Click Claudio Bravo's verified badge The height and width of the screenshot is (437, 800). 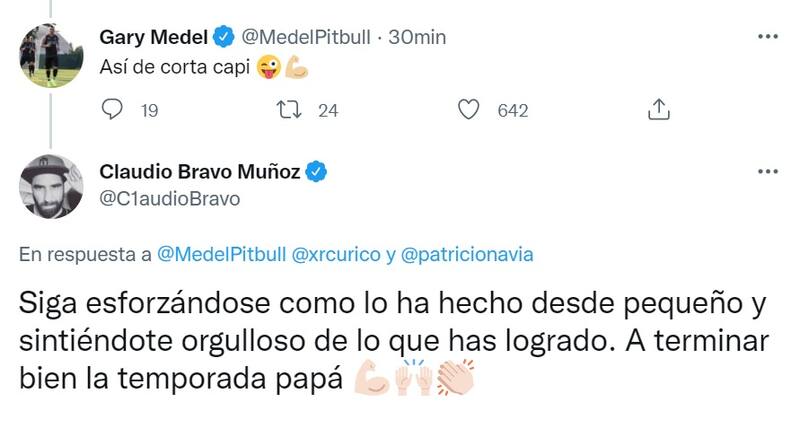tap(317, 173)
